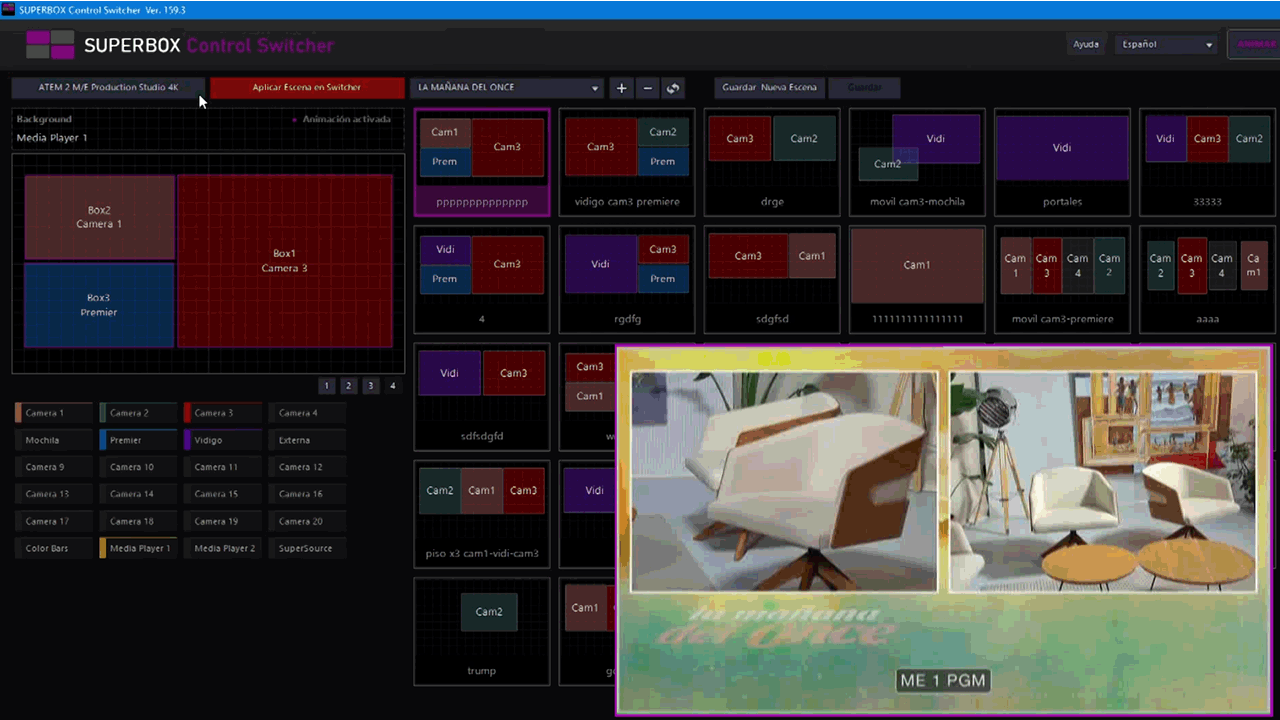Switch to box page 4

393,386
